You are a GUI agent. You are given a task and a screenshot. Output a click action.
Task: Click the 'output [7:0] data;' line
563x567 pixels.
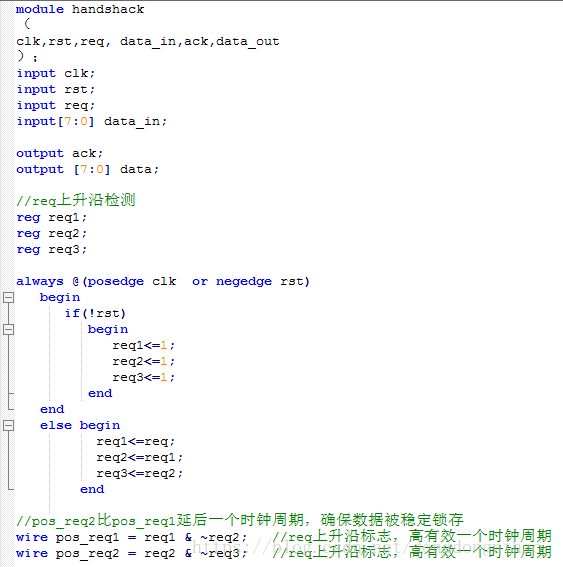coord(88,169)
